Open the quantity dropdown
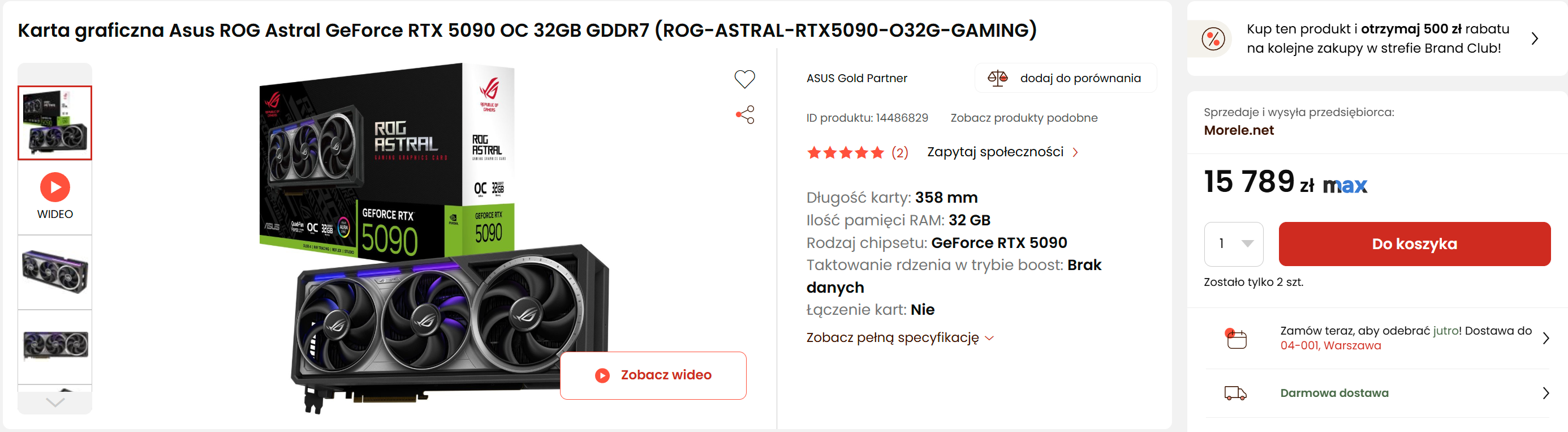 1234,243
